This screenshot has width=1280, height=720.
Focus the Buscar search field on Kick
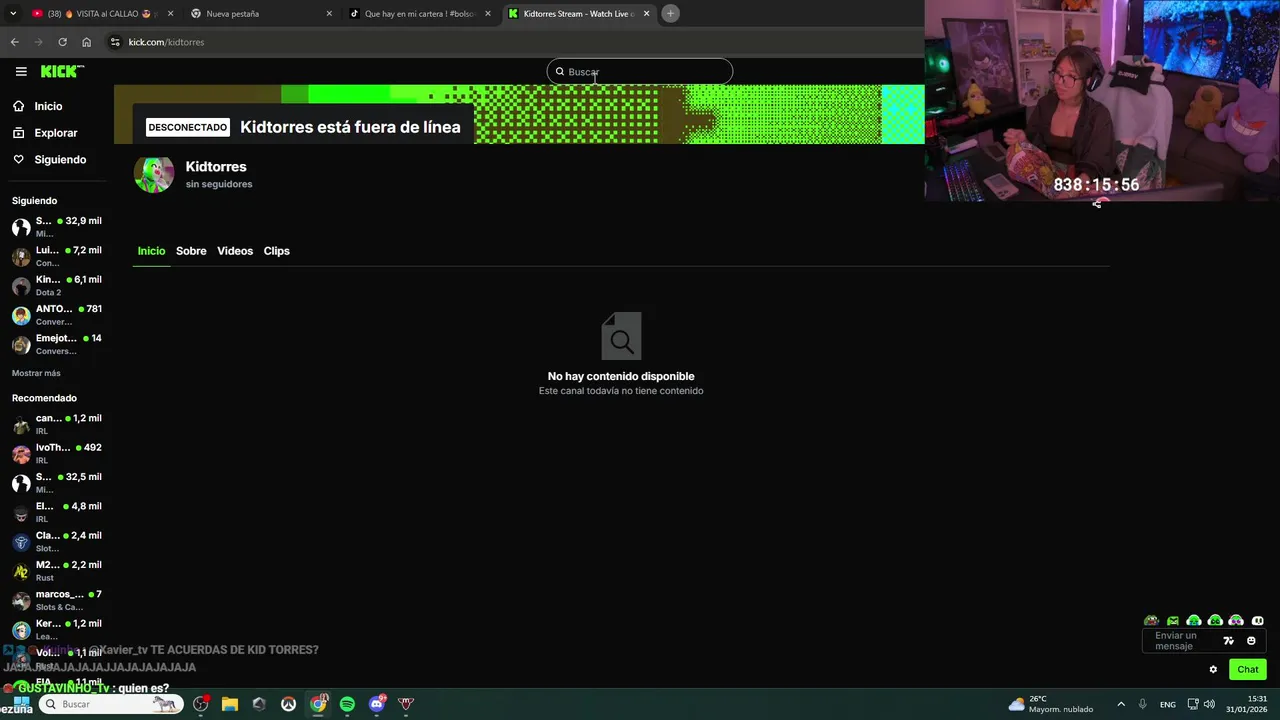pos(640,72)
